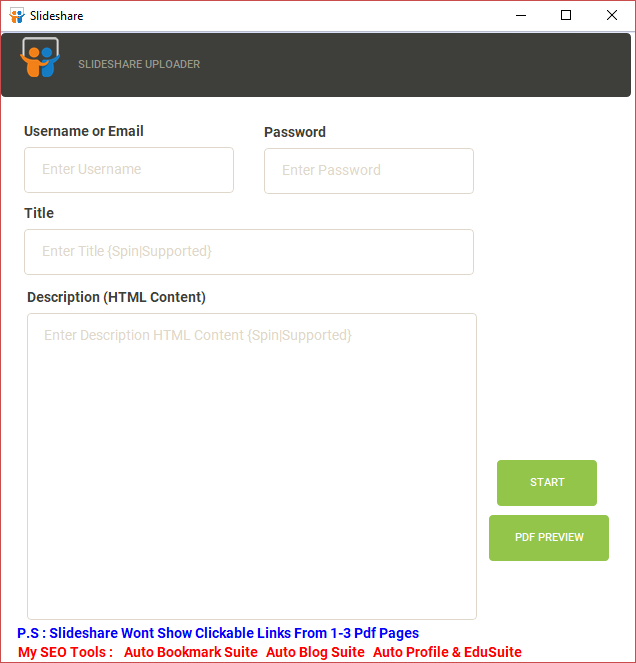
Task: Click the Password label
Action: pyautogui.click(x=295, y=132)
